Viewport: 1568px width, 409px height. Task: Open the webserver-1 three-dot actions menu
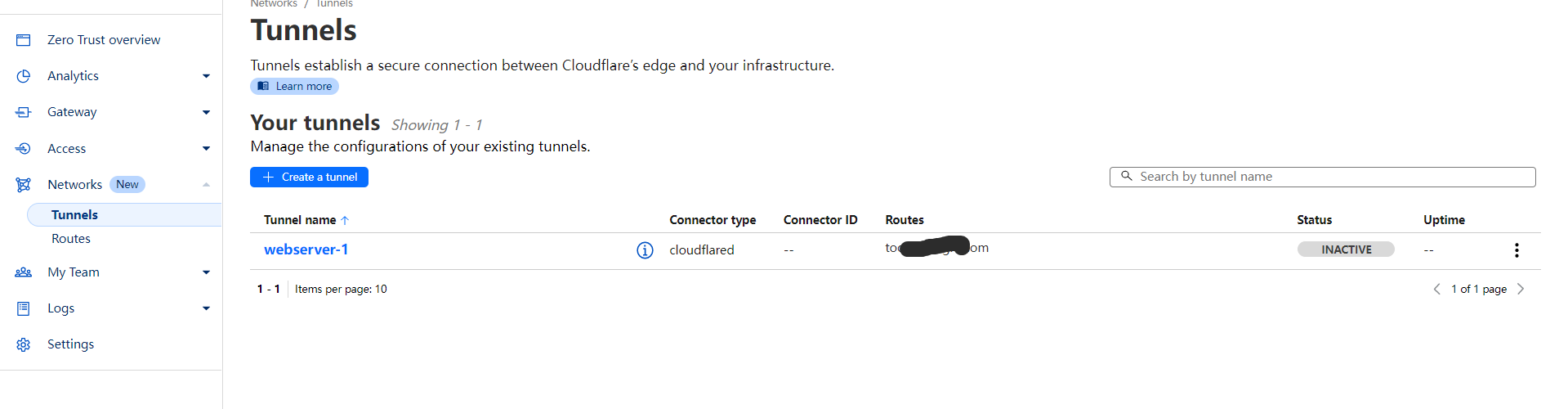1517,250
